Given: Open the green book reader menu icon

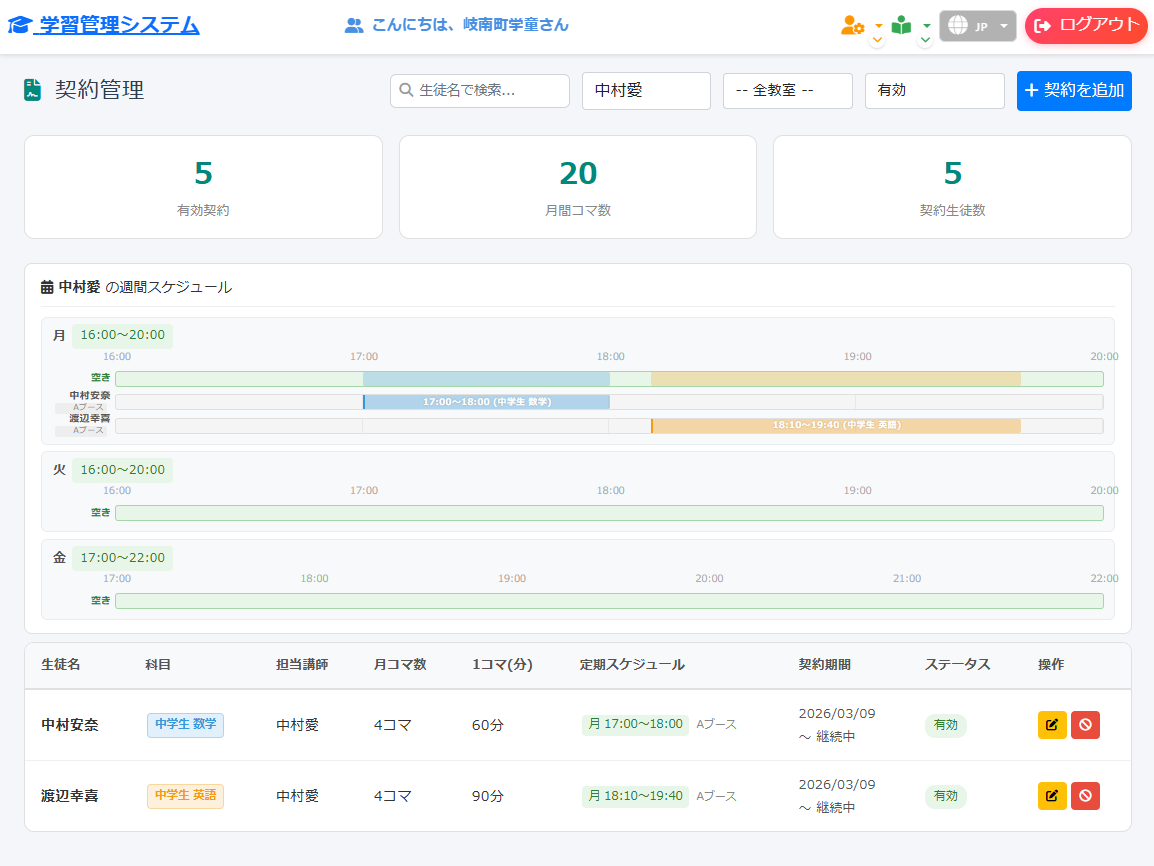Looking at the screenshot, I should point(902,26).
